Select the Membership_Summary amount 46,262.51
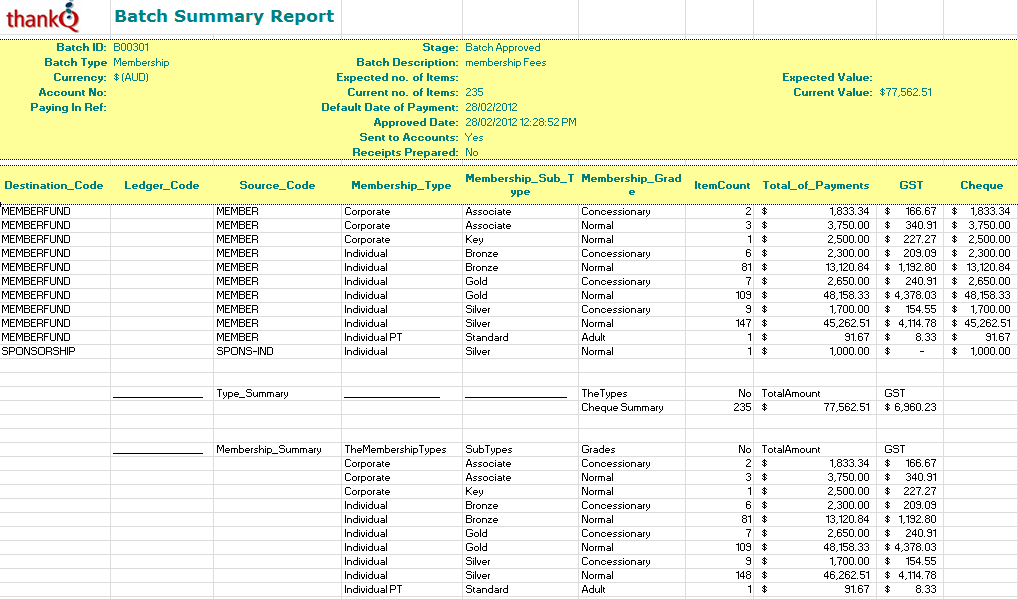This screenshot has height=599, width=1018. click(x=845, y=575)
